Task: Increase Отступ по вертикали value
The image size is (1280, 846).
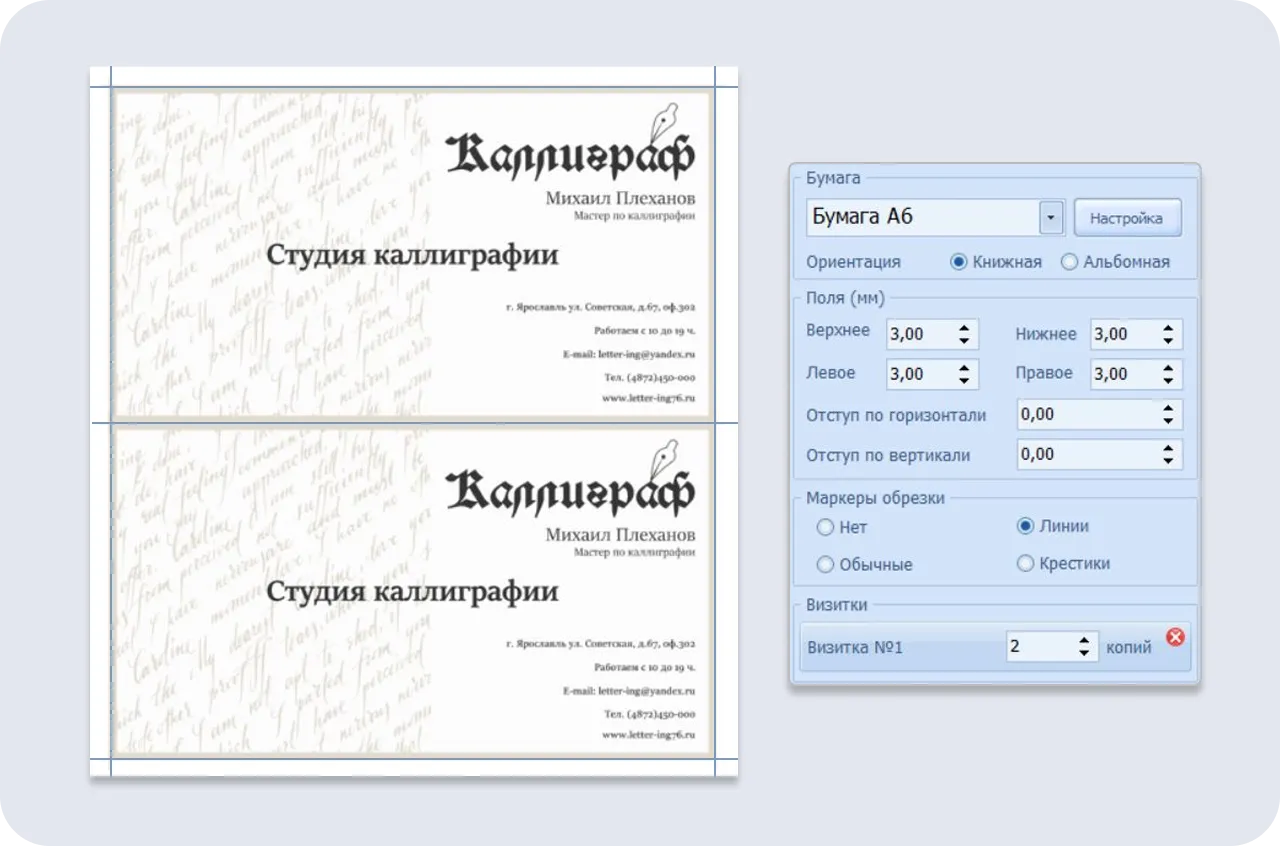Action: pyautogui.click(x=1168, y=447)
